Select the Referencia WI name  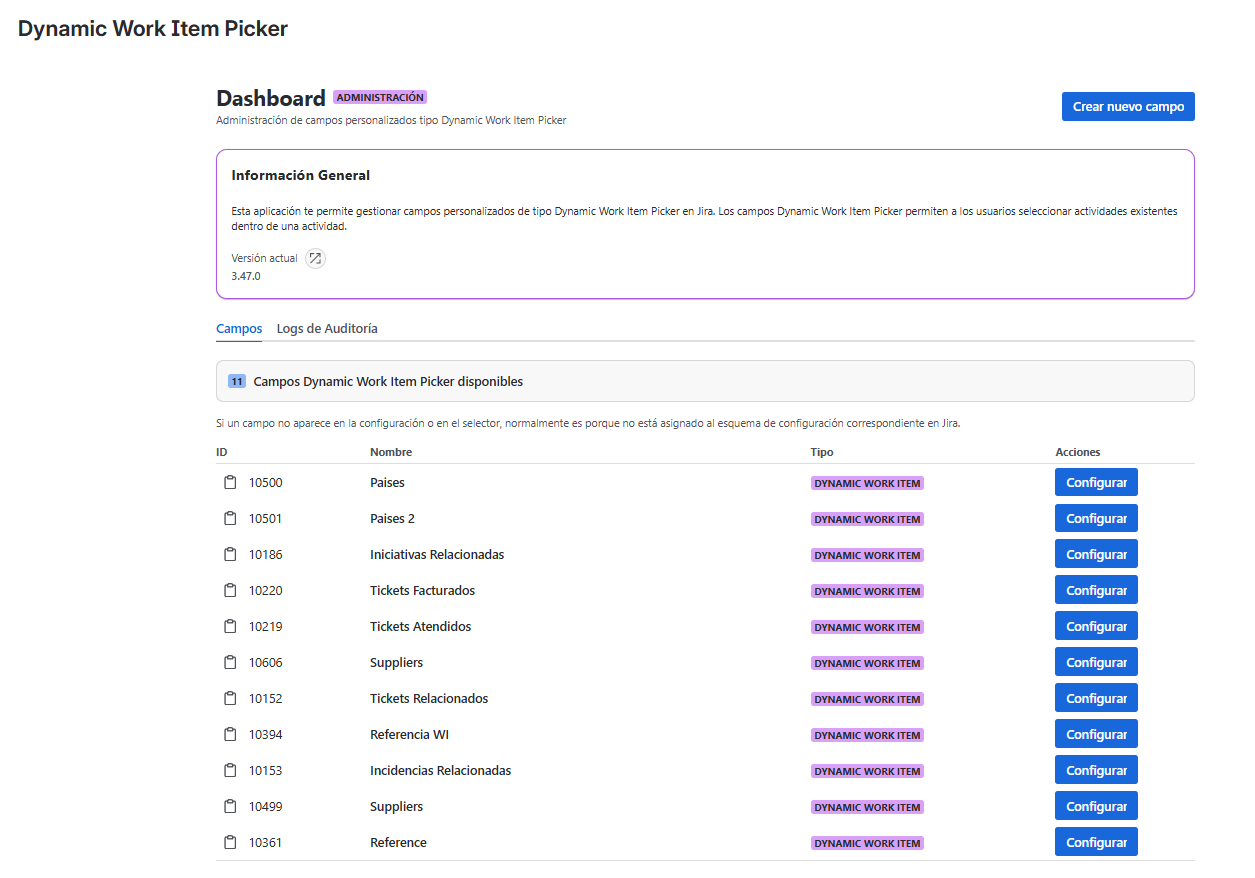(x=409, y=735)
